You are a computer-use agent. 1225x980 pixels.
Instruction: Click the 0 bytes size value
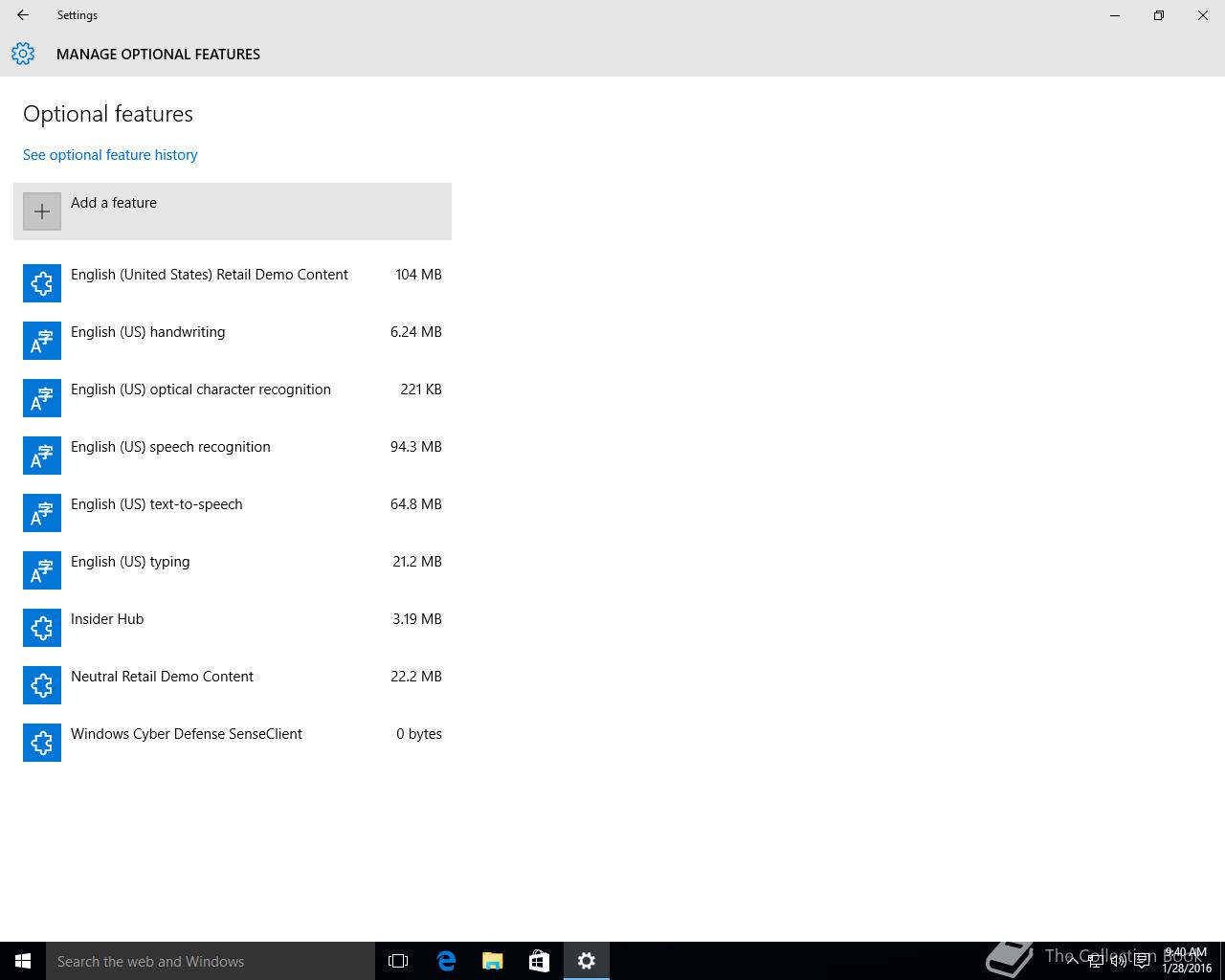[x=419, y=734]
